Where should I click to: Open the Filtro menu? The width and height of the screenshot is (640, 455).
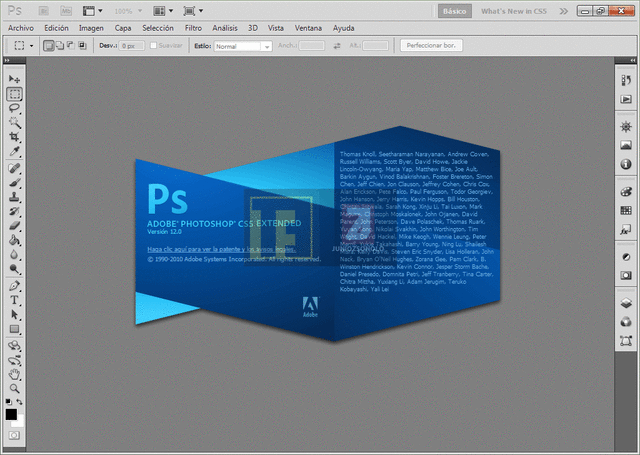click(193, 28)
